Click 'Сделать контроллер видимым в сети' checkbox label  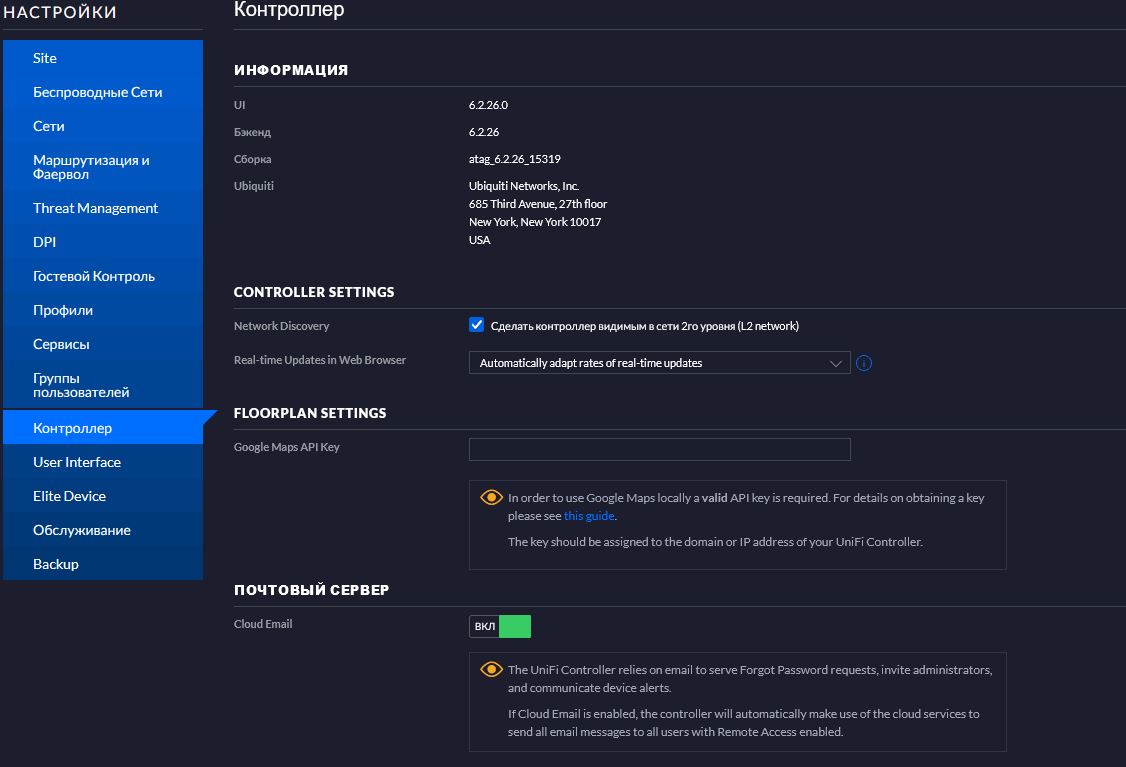[x=644, y=326]
